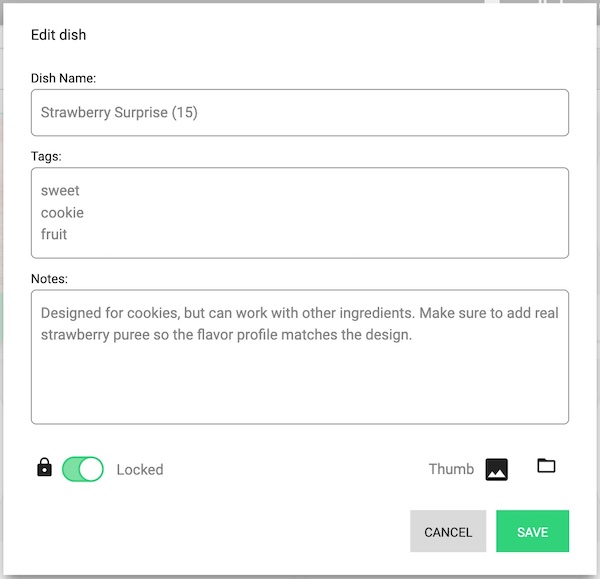Save the dish changes
This screenshot has height=579, width=600.
[x=533, y=531]
